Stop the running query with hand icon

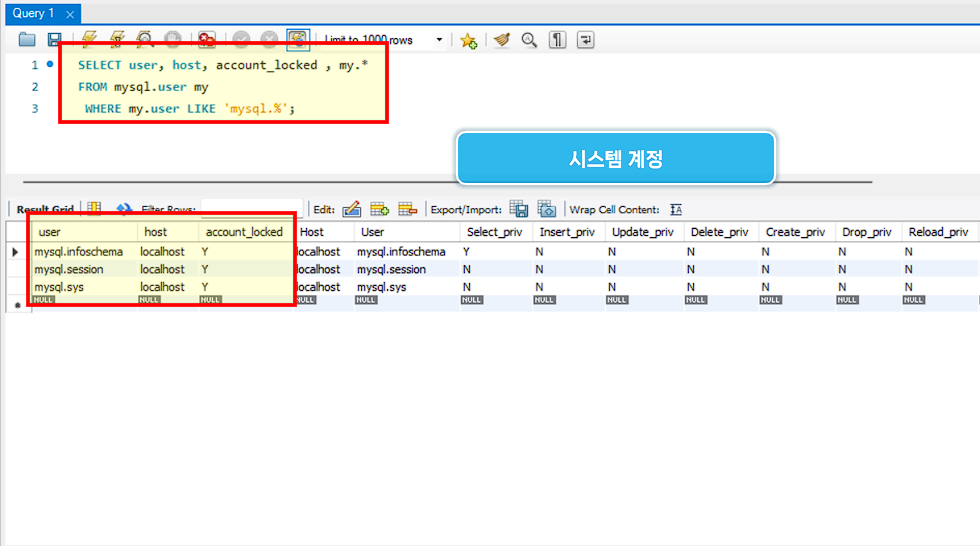172,39
